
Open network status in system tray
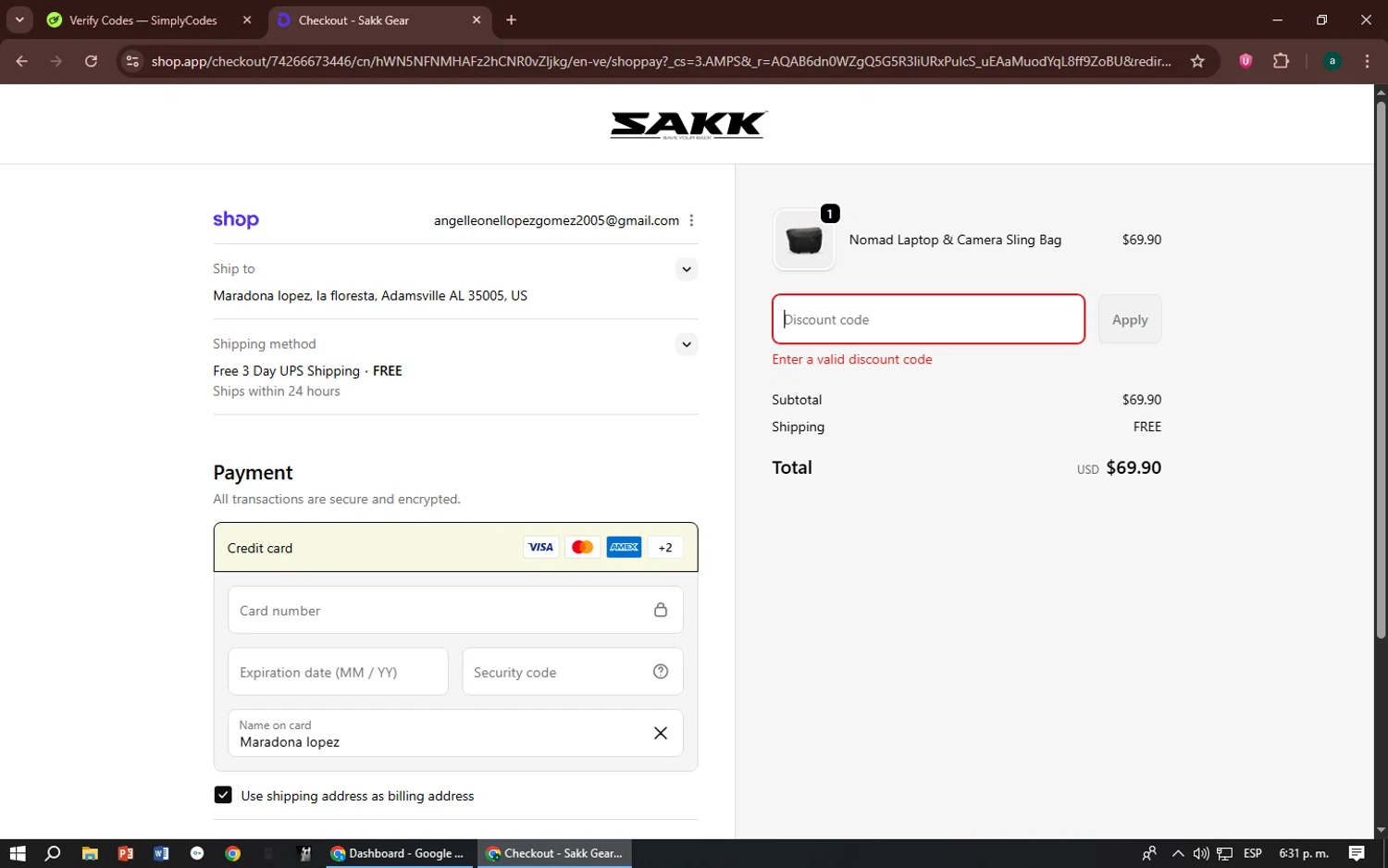[1224, 853]
